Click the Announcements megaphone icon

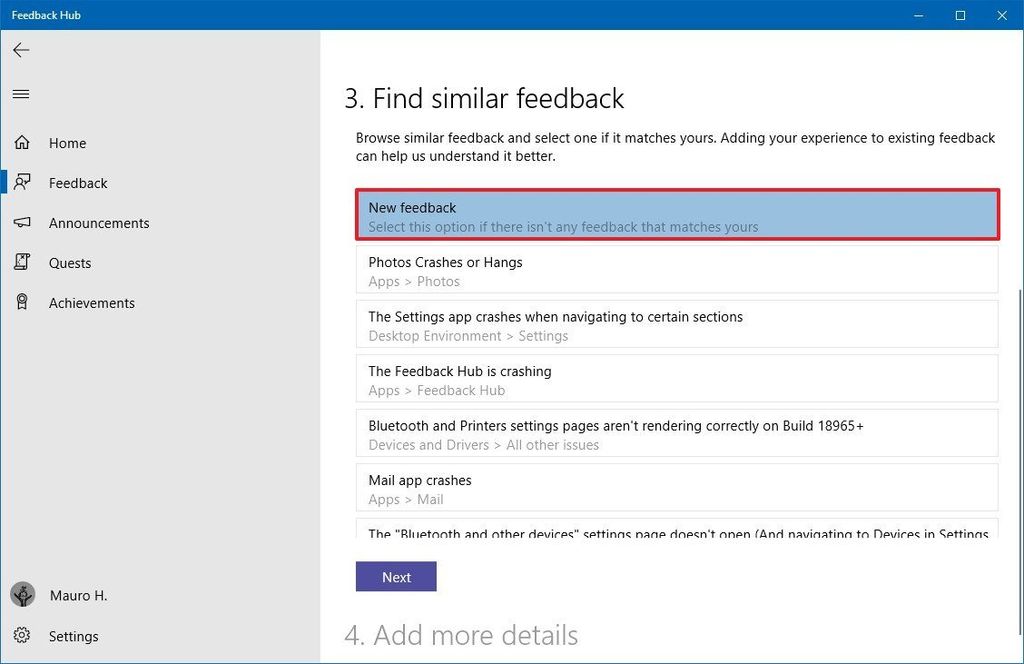[21, 222]
